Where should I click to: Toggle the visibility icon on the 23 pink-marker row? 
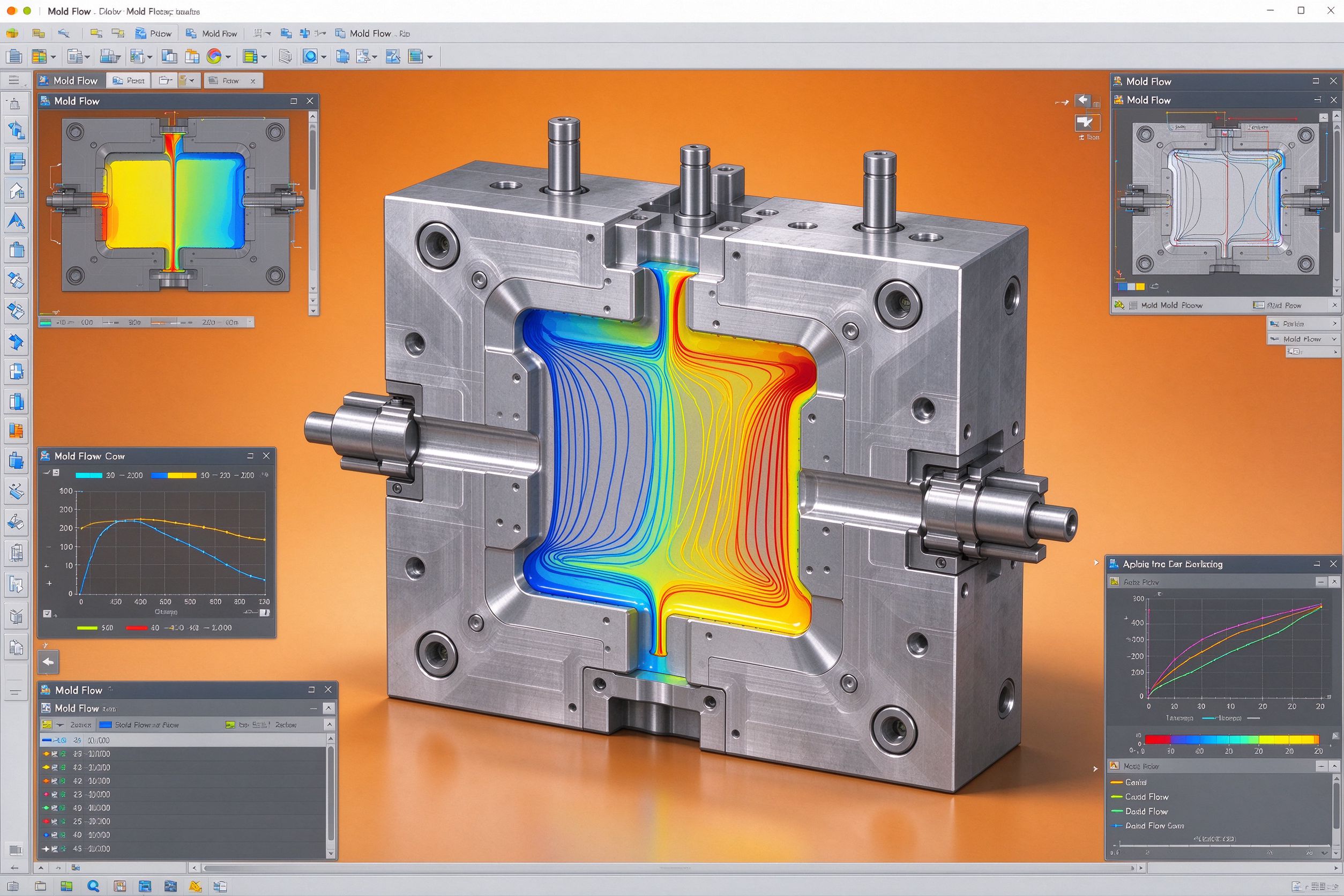point(55,794)
